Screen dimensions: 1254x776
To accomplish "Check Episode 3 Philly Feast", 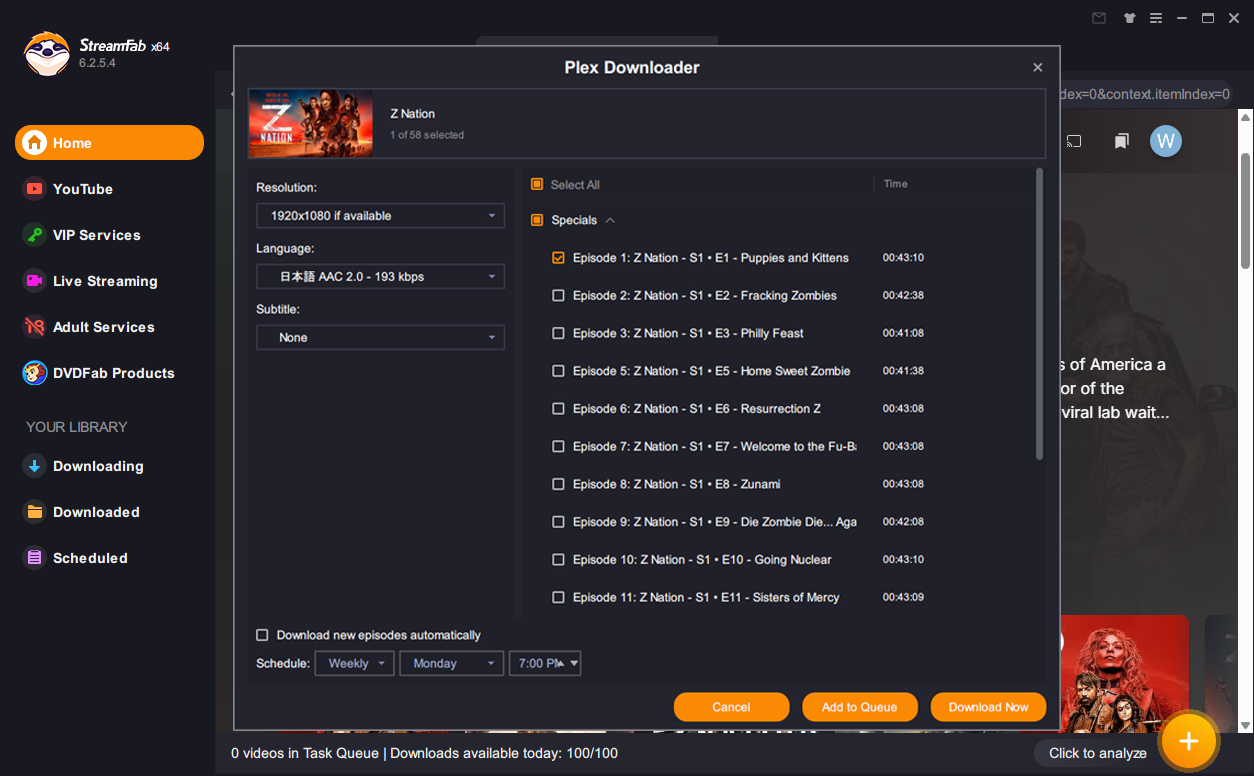I will [559, 333].
